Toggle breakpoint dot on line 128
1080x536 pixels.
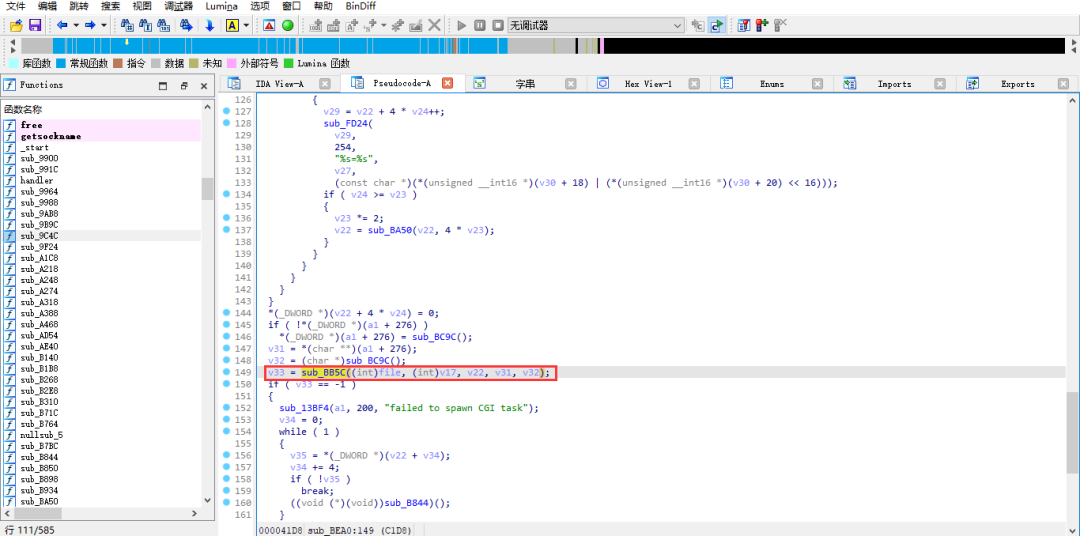227,123
